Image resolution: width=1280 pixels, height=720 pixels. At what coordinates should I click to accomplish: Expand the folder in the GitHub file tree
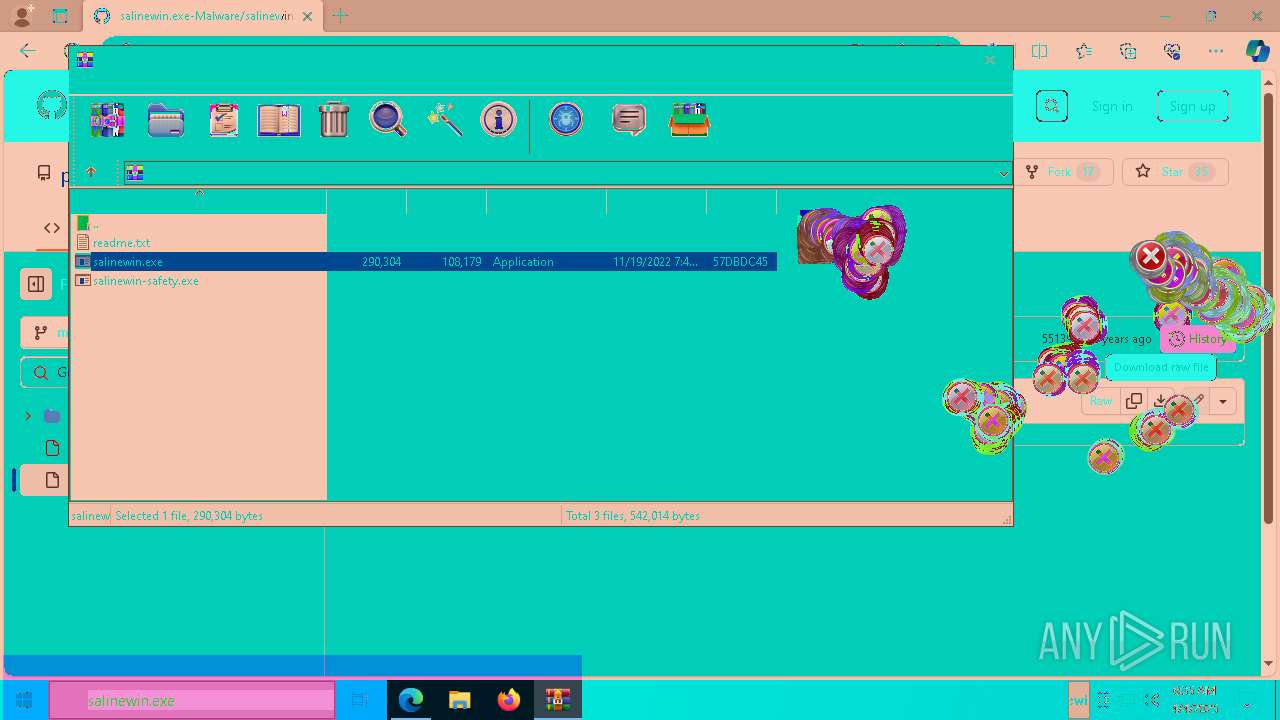[28, 416]
